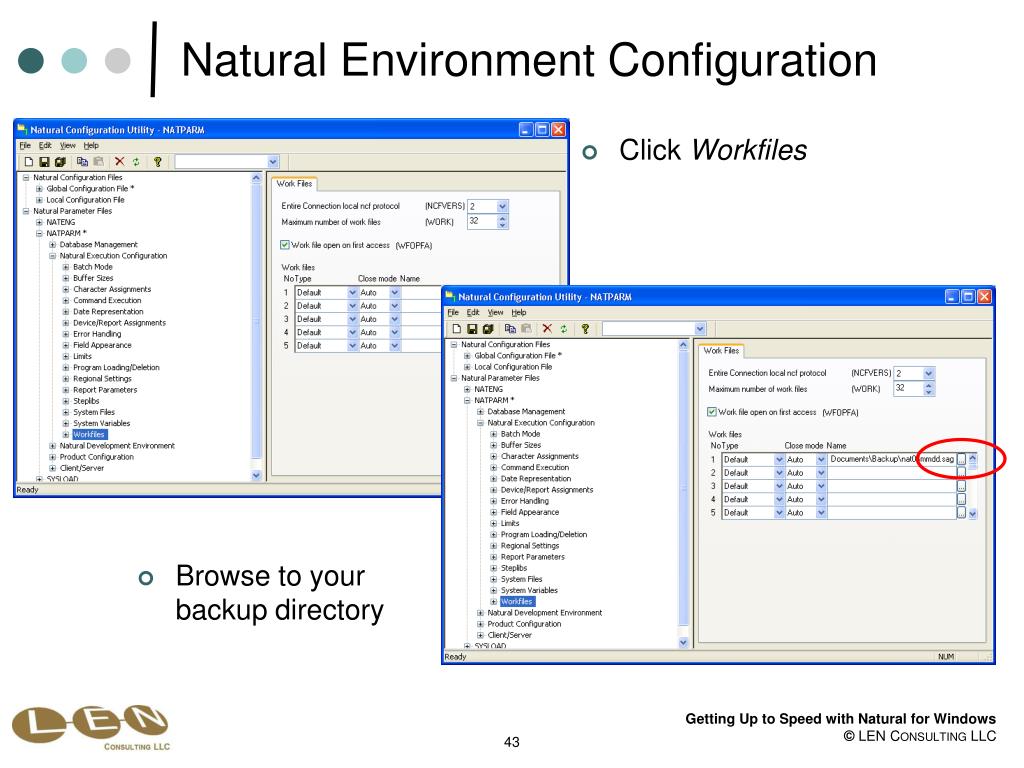Click green Refresh icon in back window
Image resolution: width=1024 pixels, height=768 pixels.
tap(136, 161)
